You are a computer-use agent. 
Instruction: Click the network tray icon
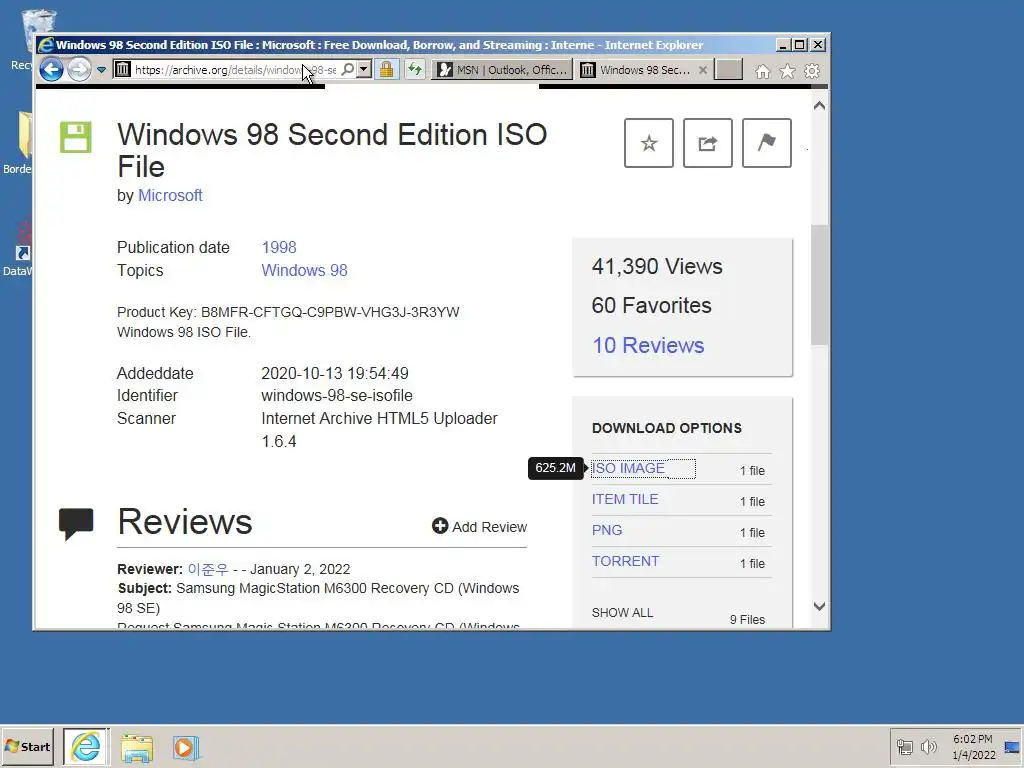[x=904, y=747]
